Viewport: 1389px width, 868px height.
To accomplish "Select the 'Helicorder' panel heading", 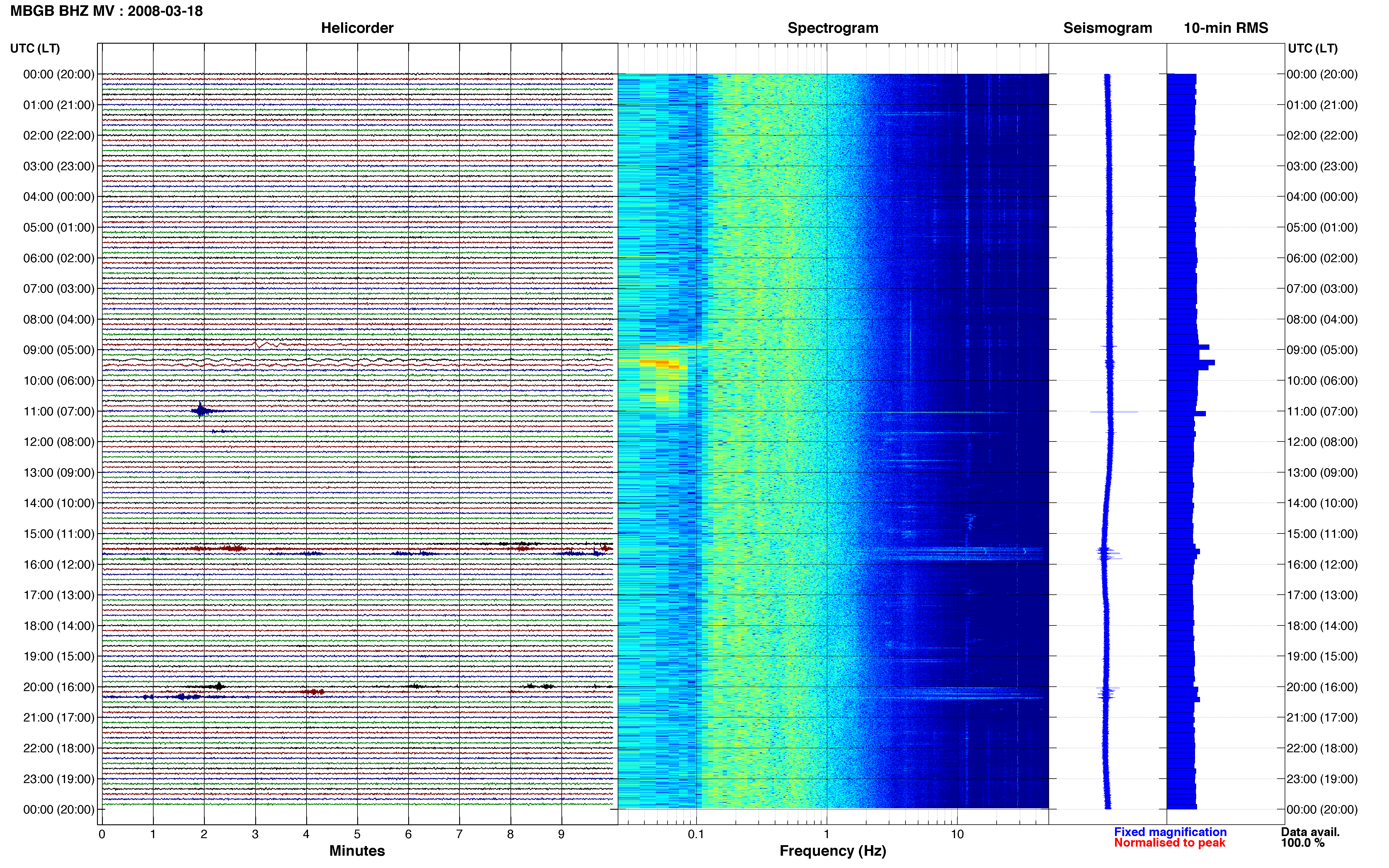I will click(357, 28).
